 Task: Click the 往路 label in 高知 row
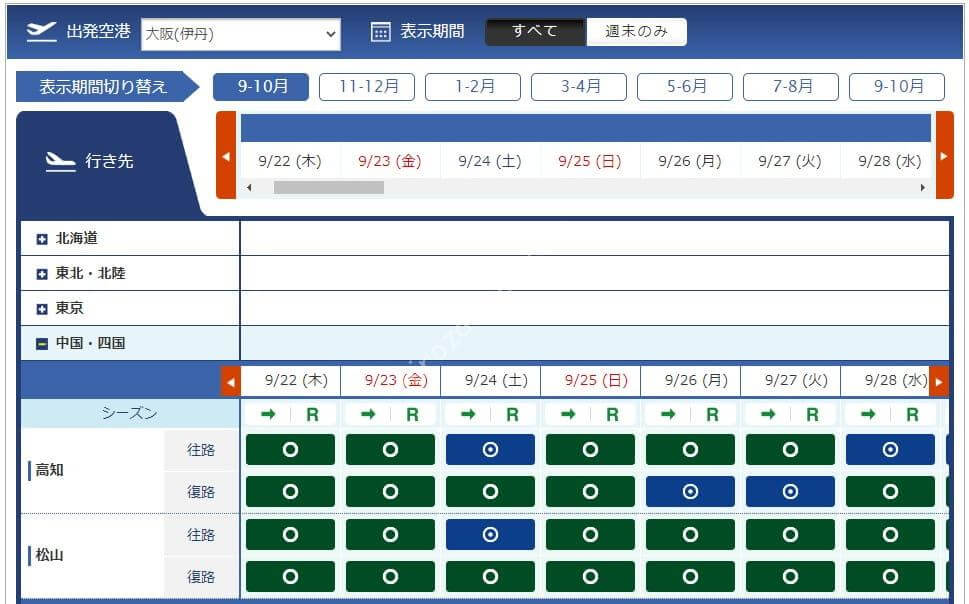[x=201, y=449]
